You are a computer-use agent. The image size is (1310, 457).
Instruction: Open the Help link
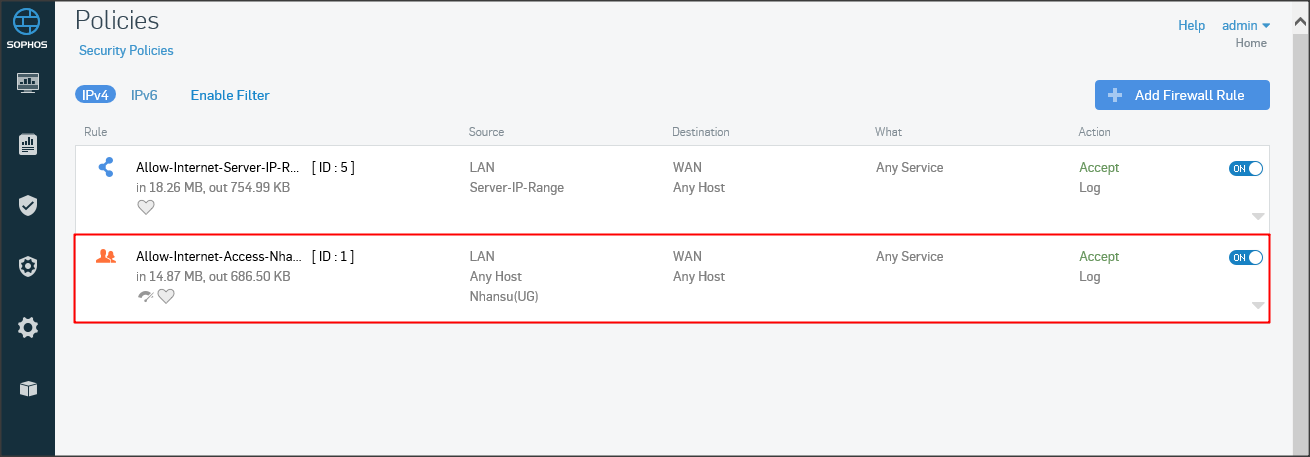pyautogui.click(x=1191, y=25)
